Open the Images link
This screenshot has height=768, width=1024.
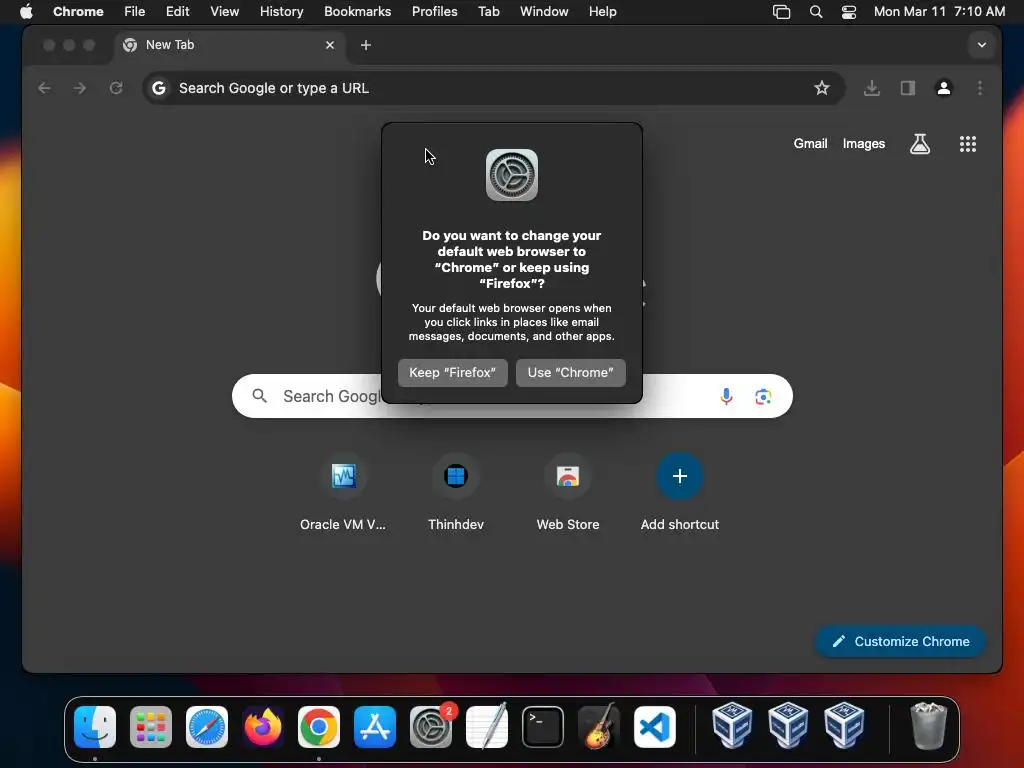tap(864, 144)
